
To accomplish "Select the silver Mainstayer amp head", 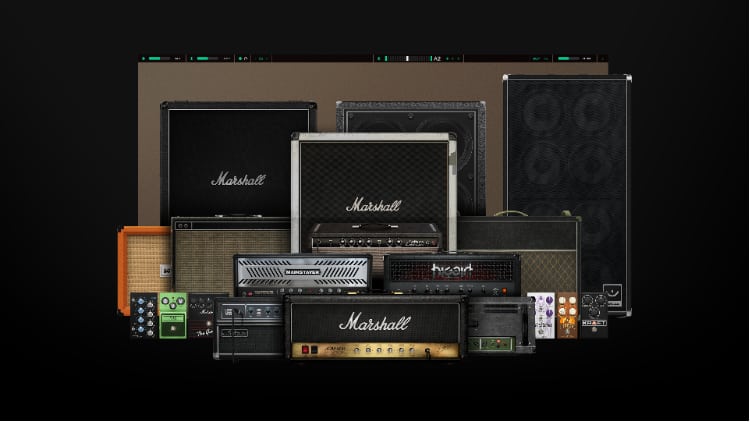I will [302, 275].
